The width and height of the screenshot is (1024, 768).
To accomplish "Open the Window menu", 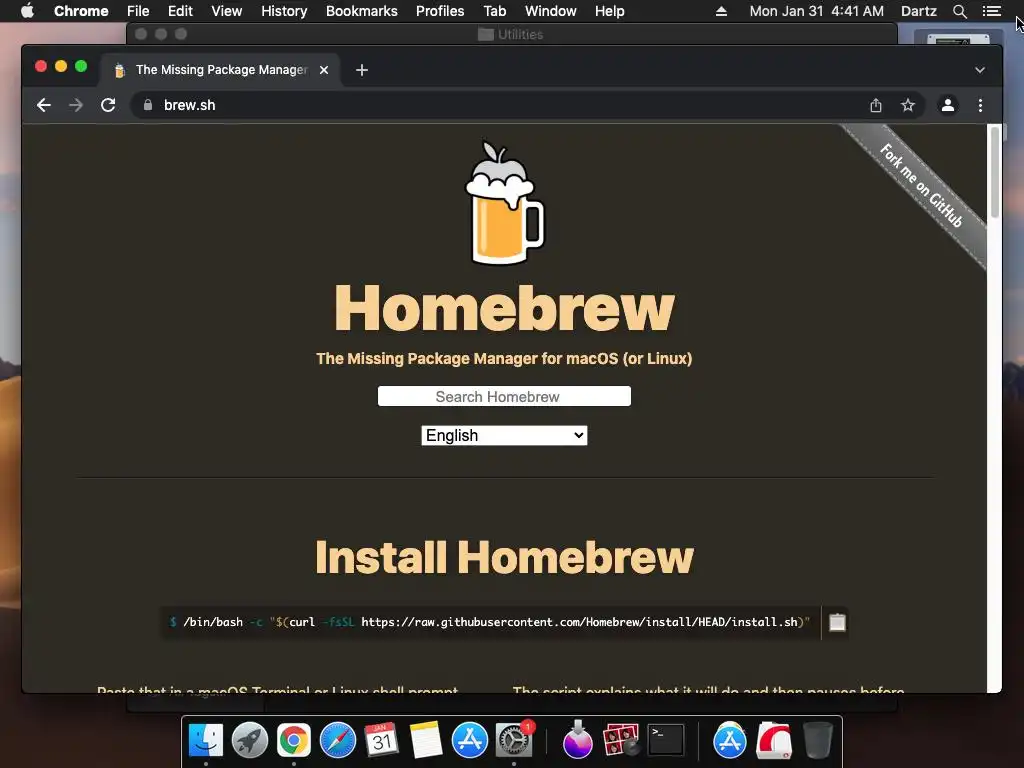I will (551, 11).
